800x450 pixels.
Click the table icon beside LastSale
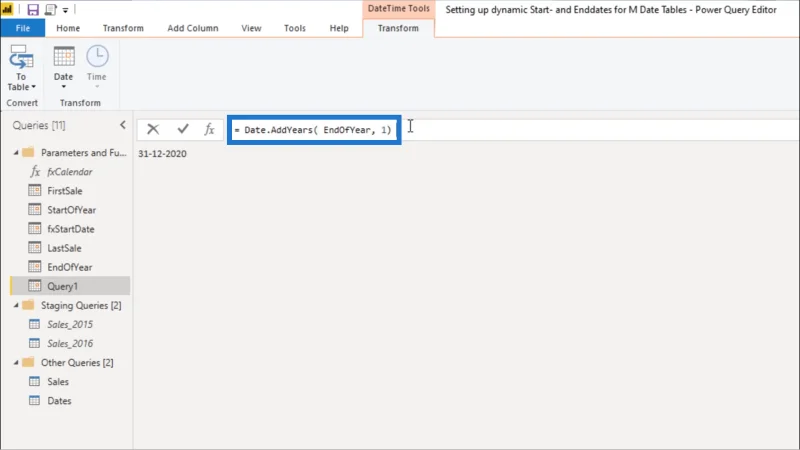(35, 247)
